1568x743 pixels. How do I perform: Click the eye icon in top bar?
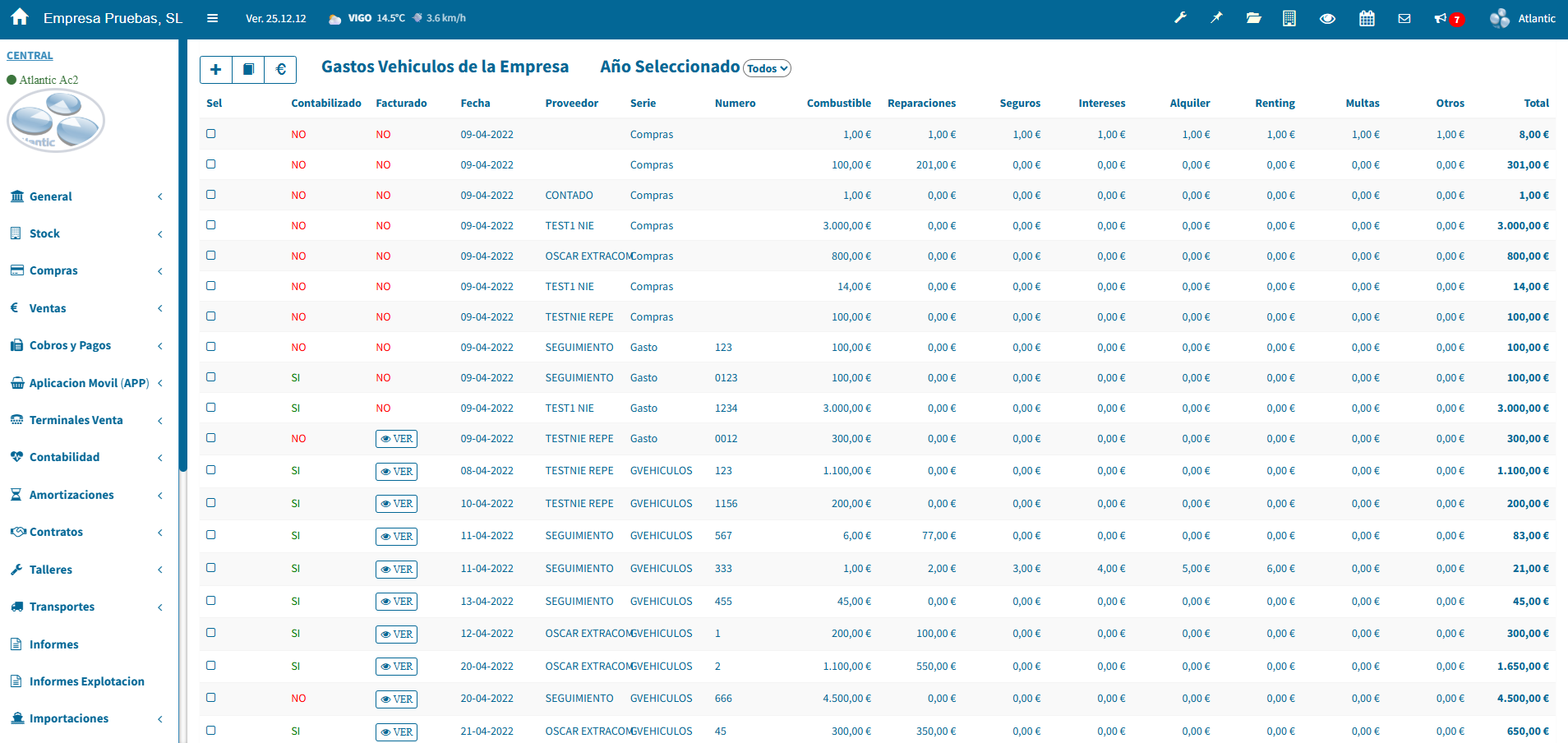(x=1327, y=18)
